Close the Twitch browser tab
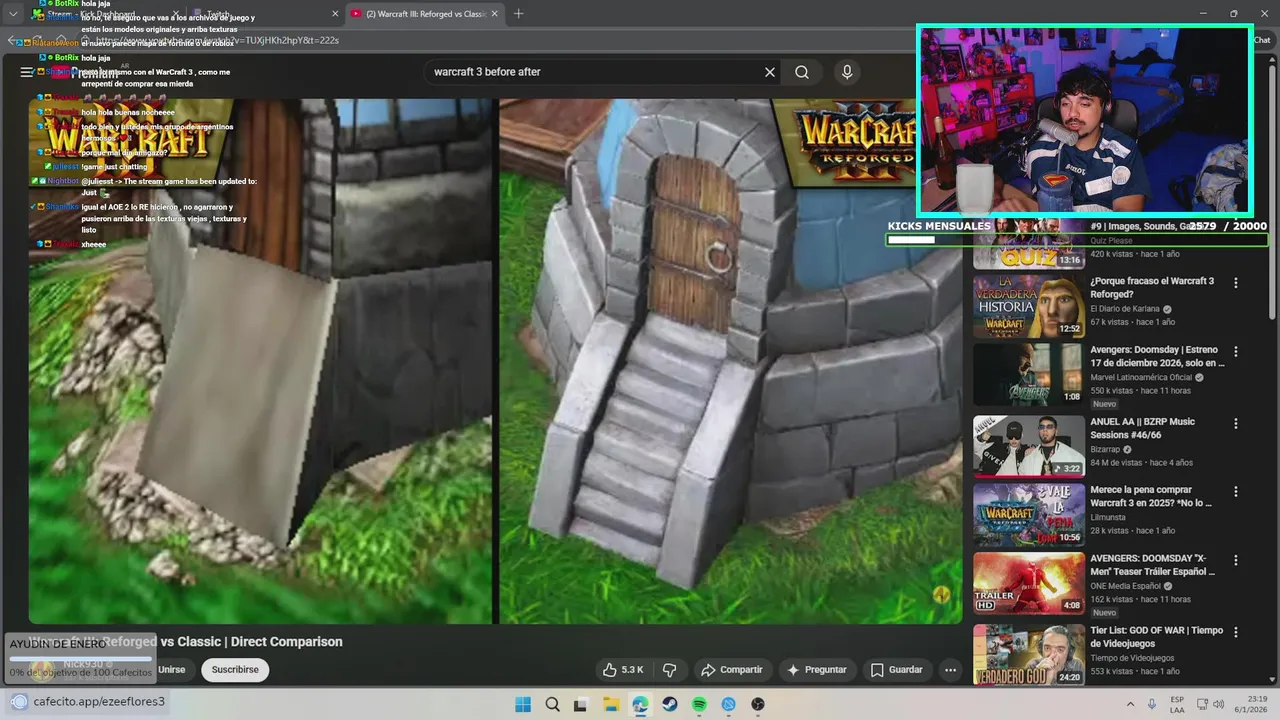1280x720 pixels. coord(333,14)
